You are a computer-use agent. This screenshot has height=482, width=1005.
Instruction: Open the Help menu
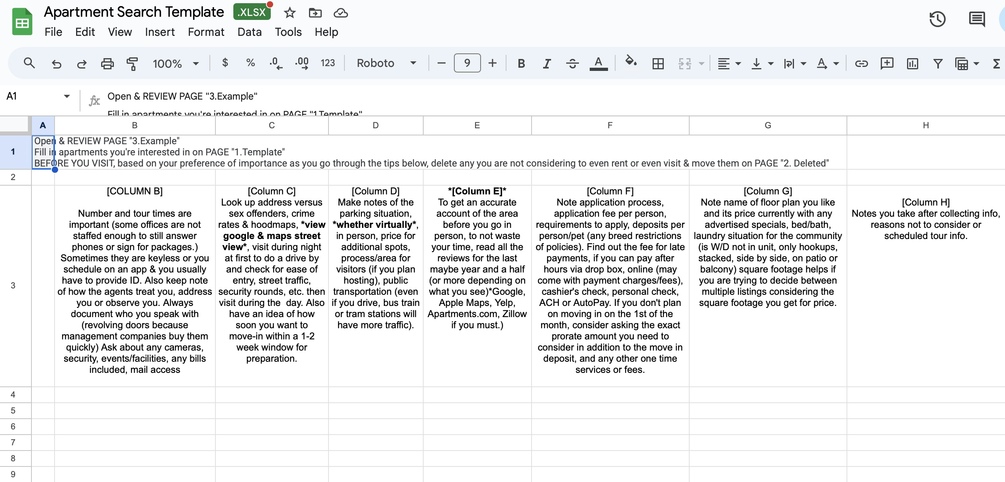pyautogui.click(x=326, y=32)
